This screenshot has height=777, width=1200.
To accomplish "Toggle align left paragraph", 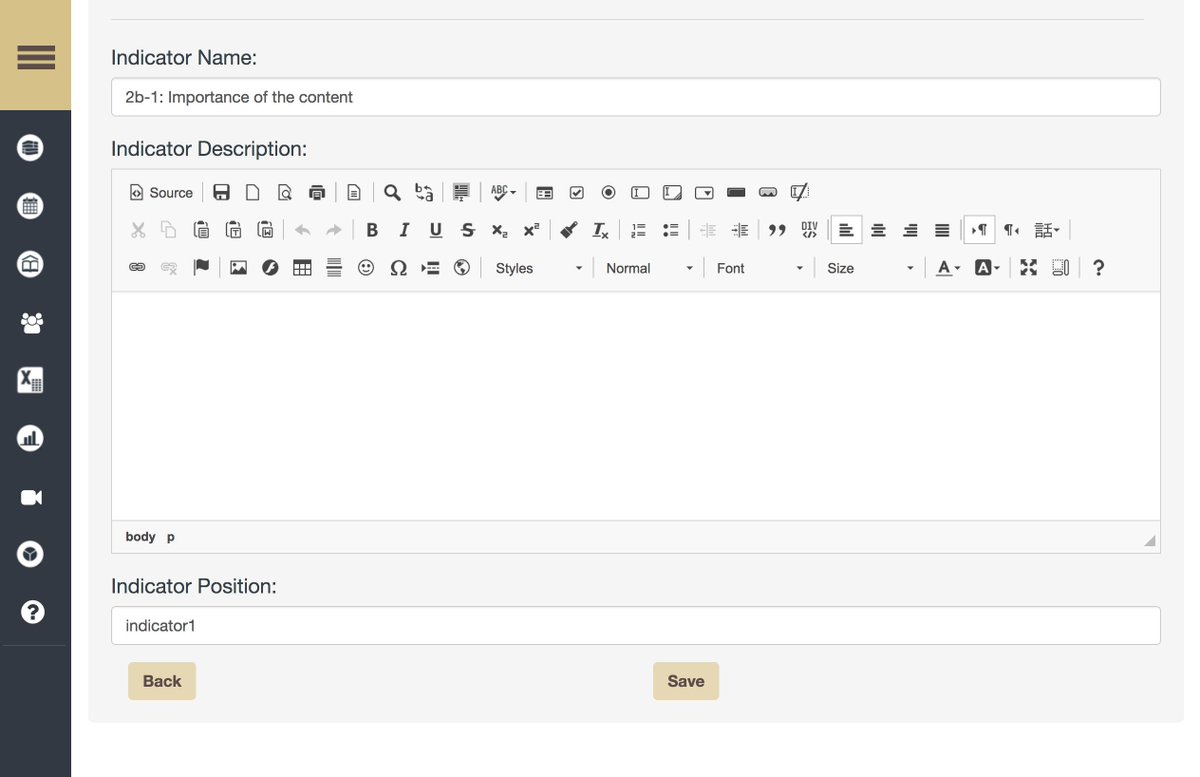I will point(846,230).
